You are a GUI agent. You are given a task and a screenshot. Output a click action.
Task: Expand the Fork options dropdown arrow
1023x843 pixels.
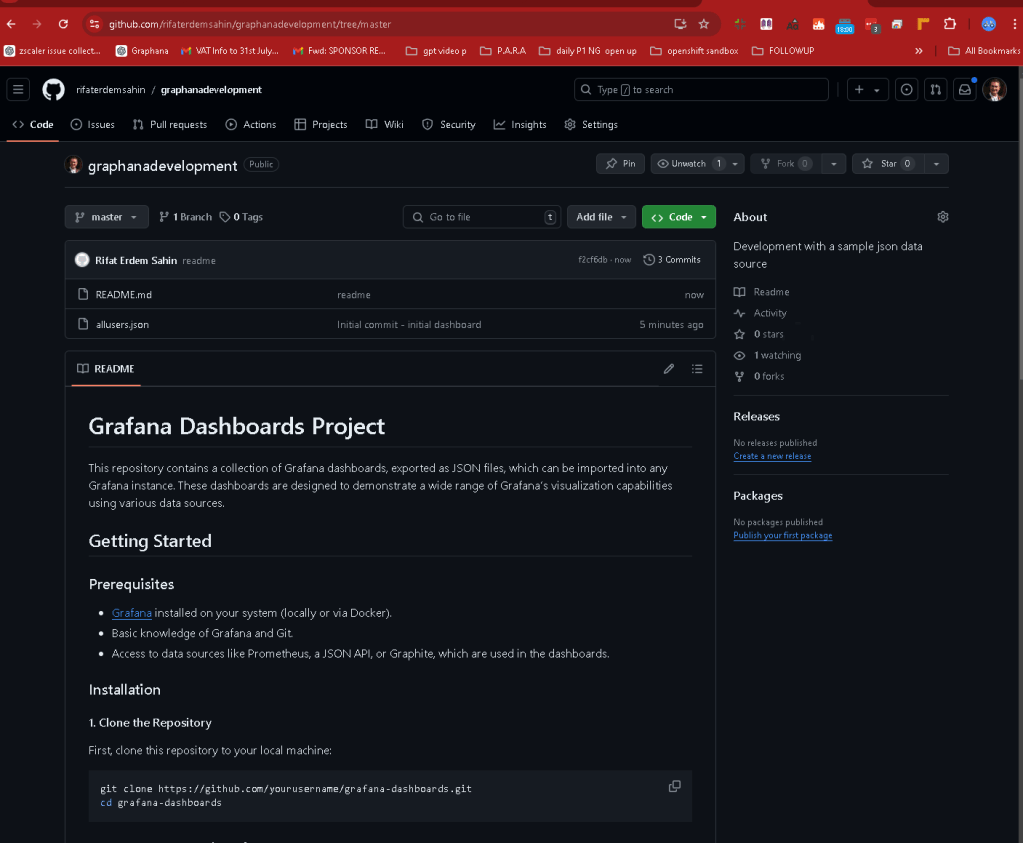833,164
